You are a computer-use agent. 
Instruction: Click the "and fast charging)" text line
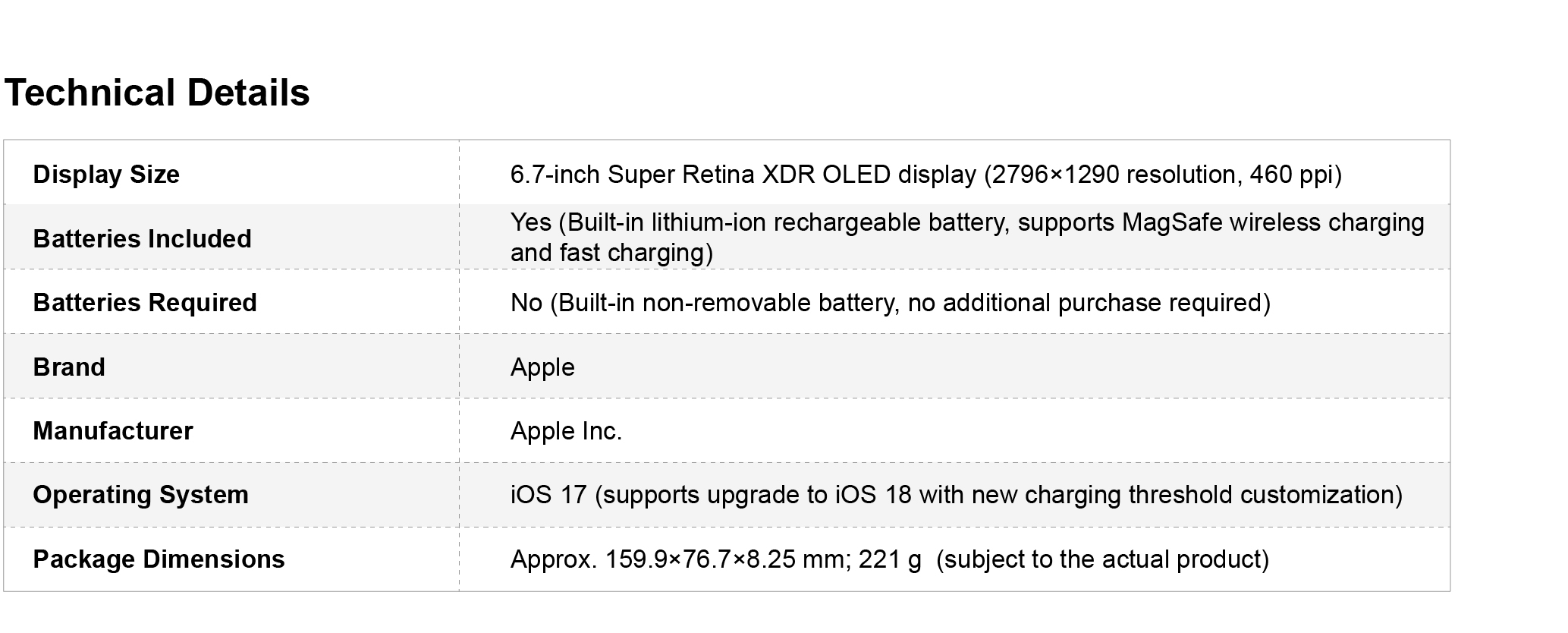pos(611,253)
